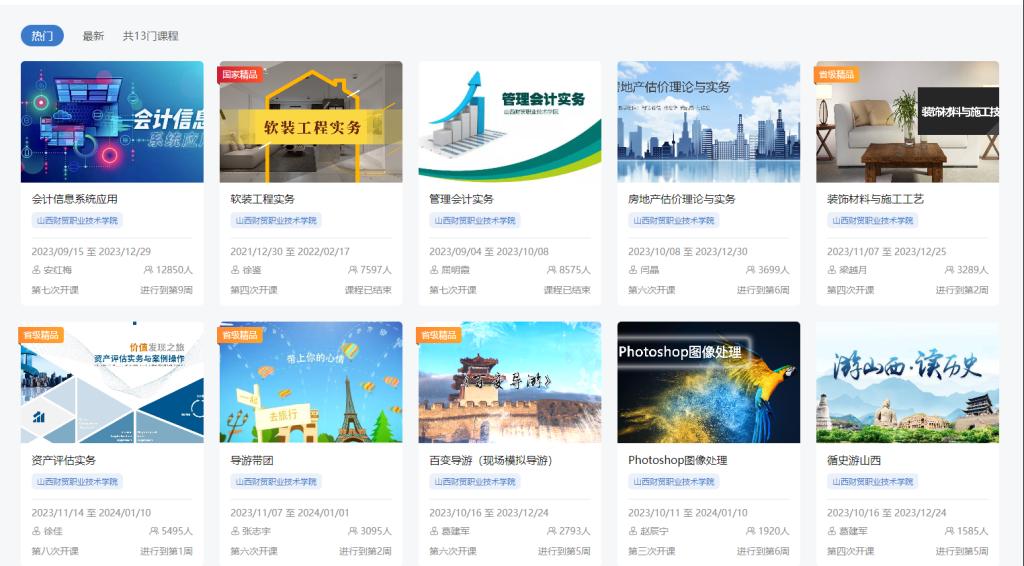This screenshot has width=1024, height=566.
Task: Click the school tag under 房地产估价理论与实务
Action: (x=672, y=220)
